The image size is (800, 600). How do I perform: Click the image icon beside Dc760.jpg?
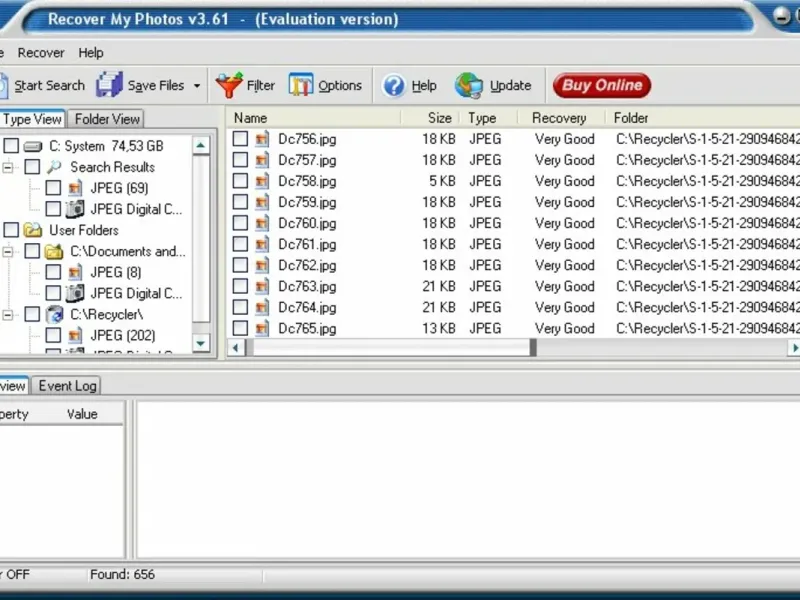[262, 223]
